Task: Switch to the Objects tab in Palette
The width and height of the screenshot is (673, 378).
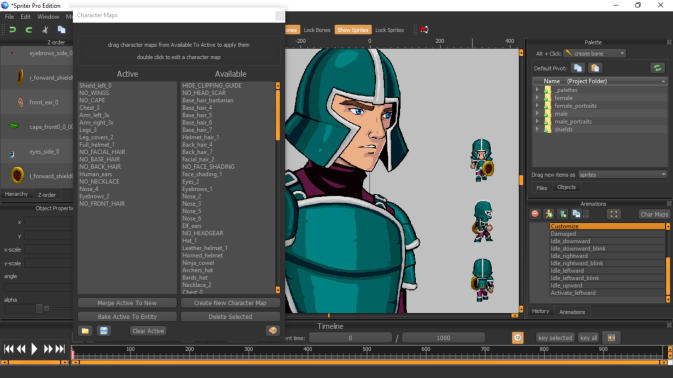Action: (566, 187)
